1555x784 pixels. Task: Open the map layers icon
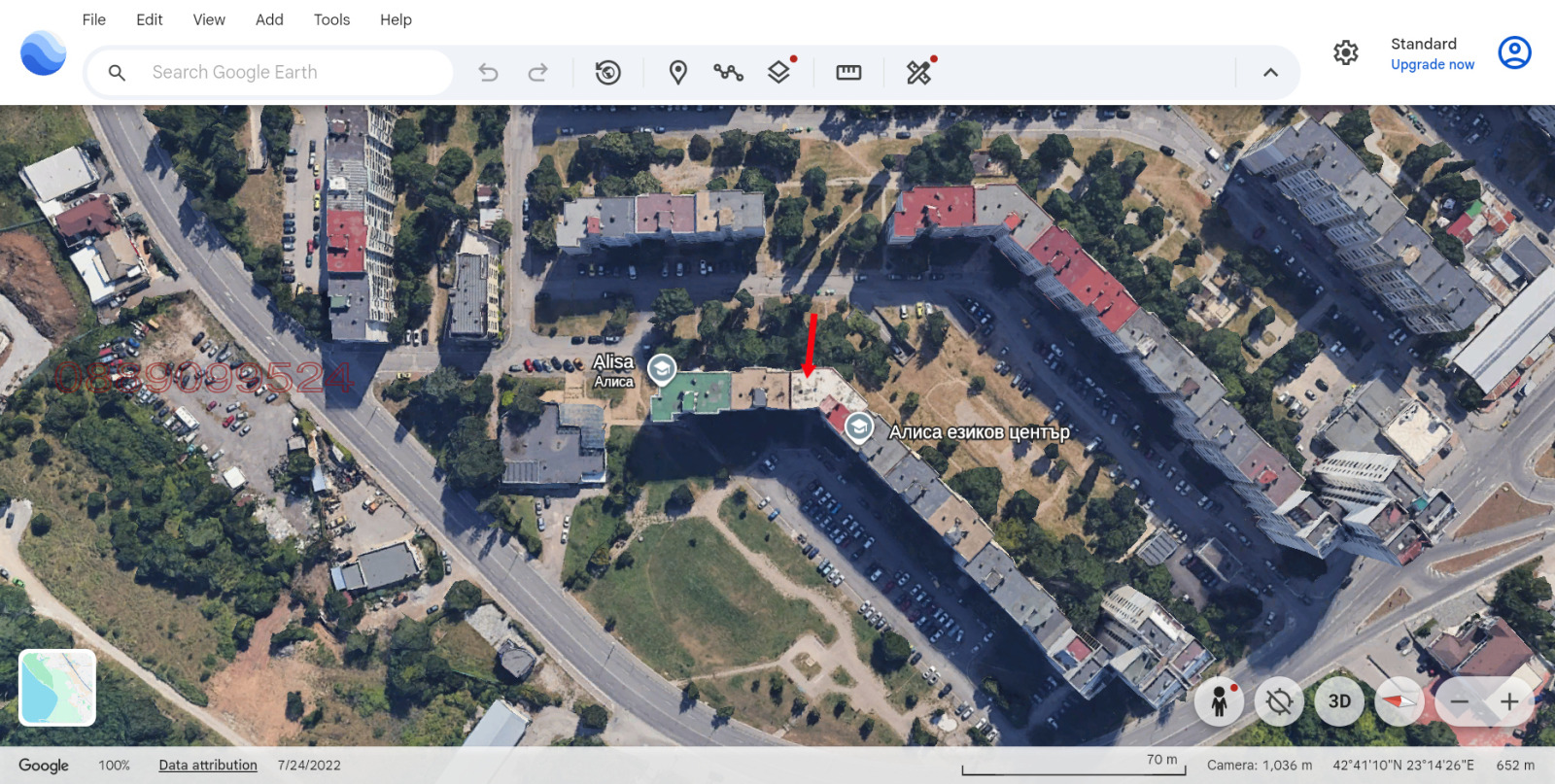[778, 72]
